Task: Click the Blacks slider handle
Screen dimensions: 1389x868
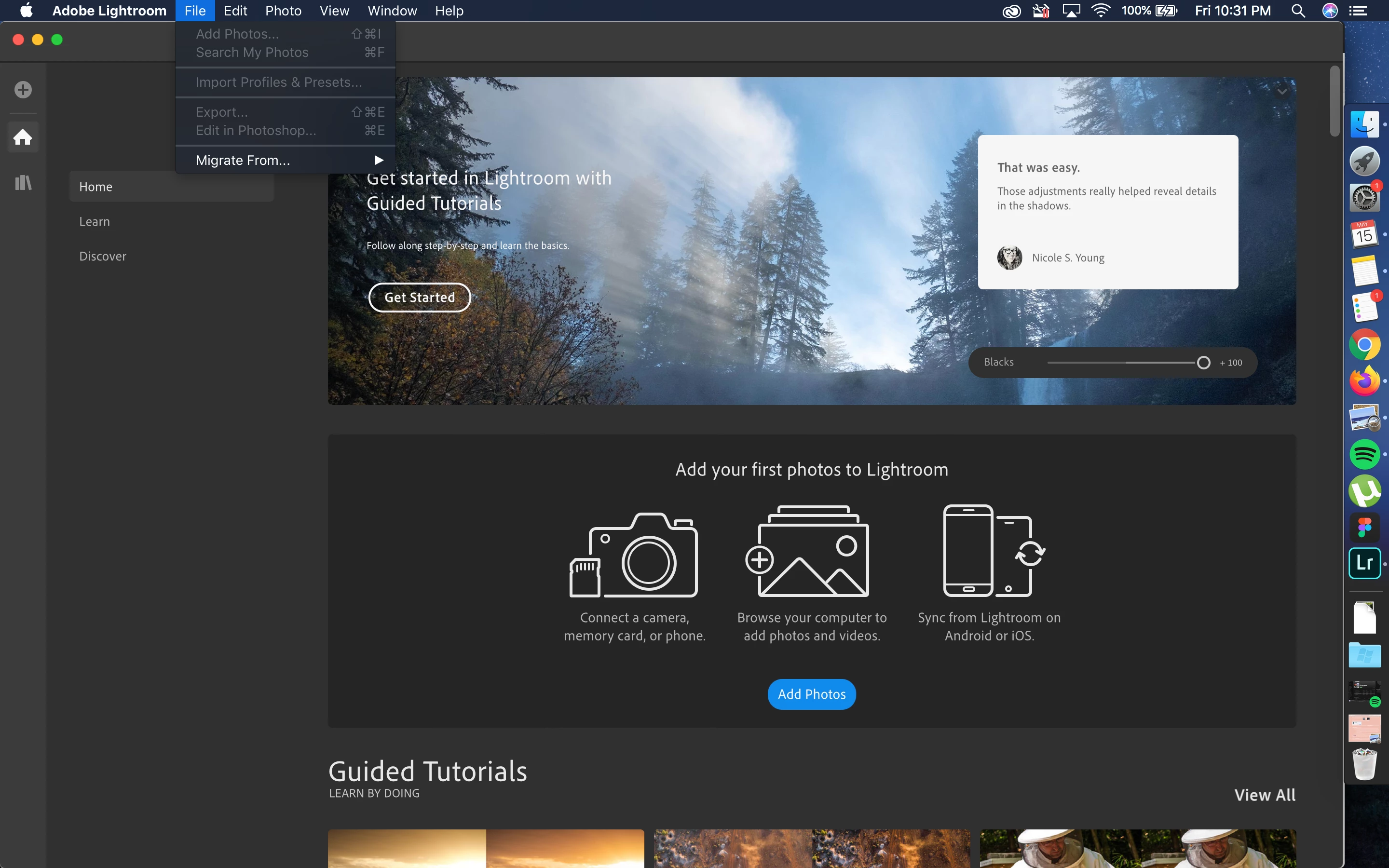Action: pyautogui.click(x=1204, y=363)
